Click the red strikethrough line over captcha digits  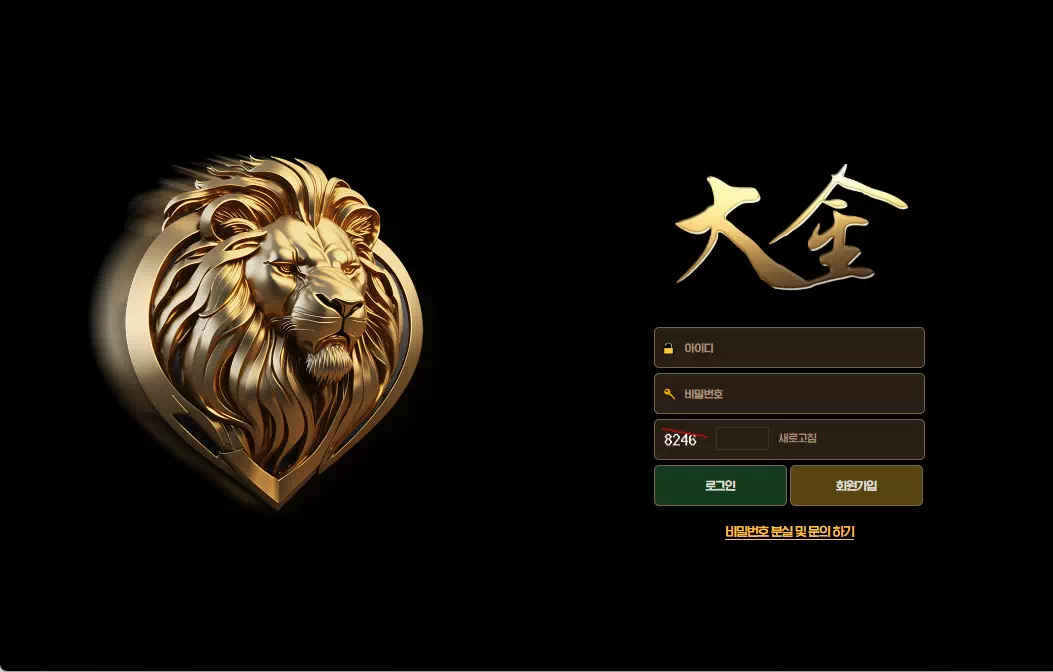coord(684,433)
